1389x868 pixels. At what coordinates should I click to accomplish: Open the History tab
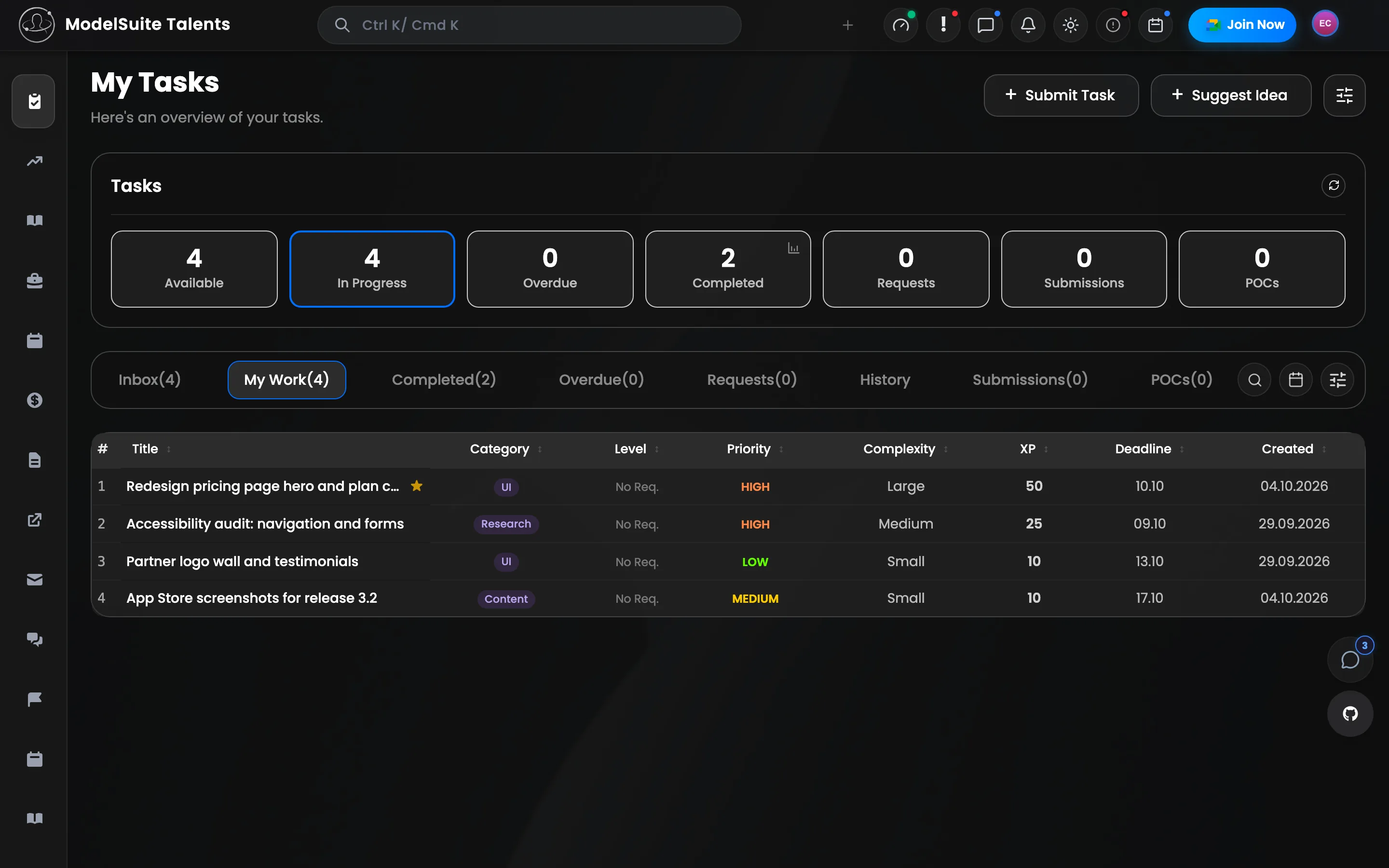pos(885,380)
